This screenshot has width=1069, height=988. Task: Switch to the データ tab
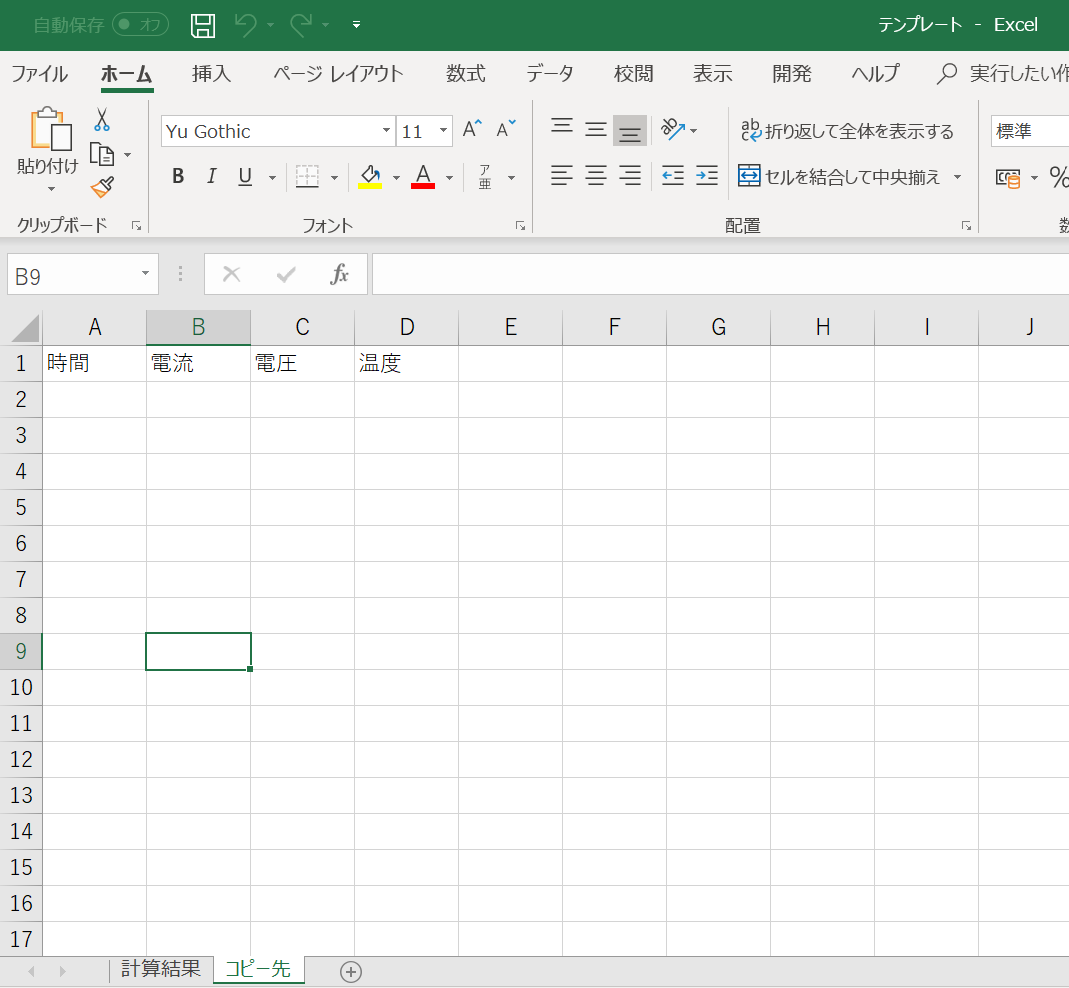coord(549,73)
